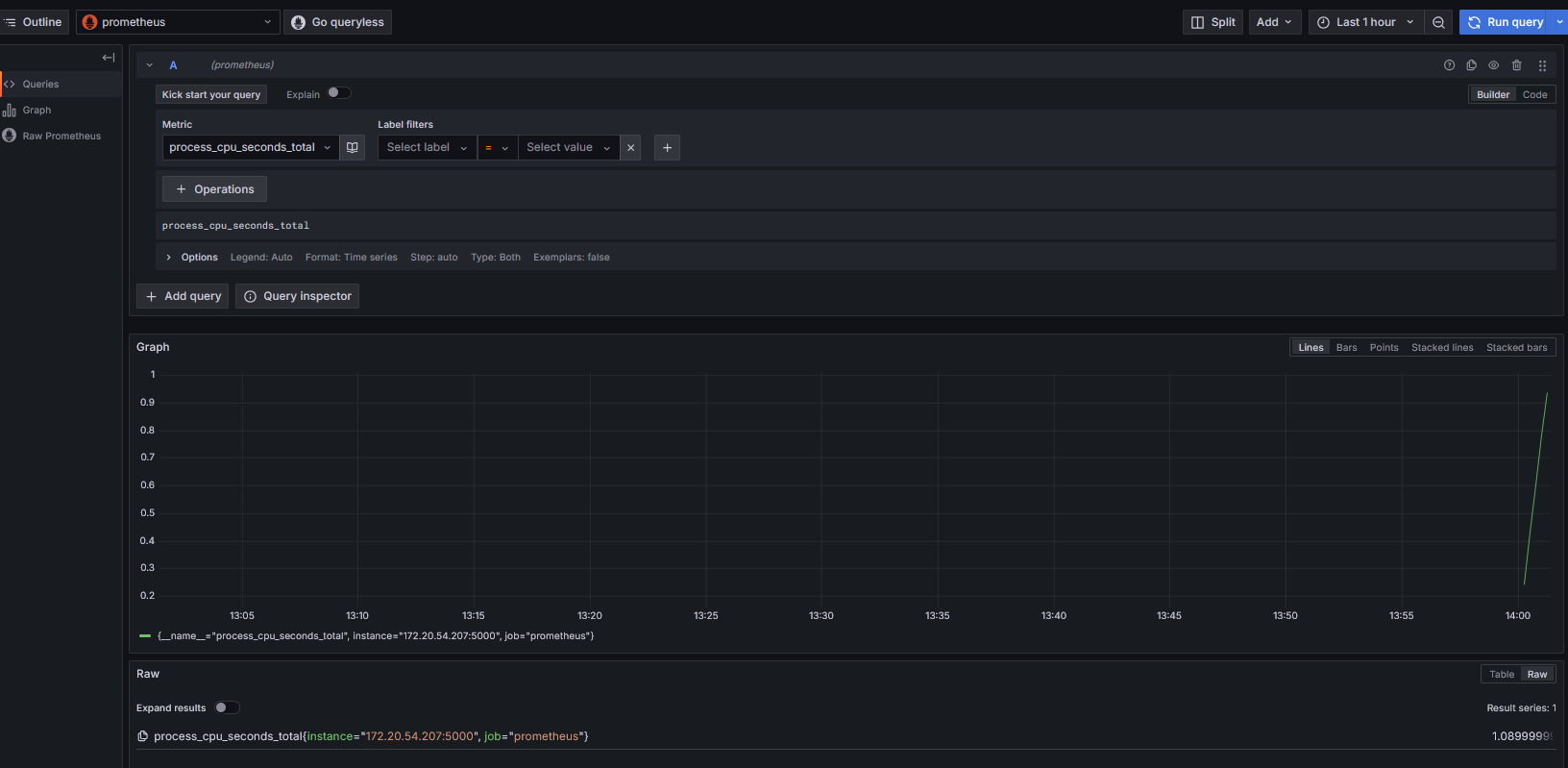The width and height of the screenshot is (1568, 768).
Task: Turn on Expand results switch
Action: [x=227, y=707]
